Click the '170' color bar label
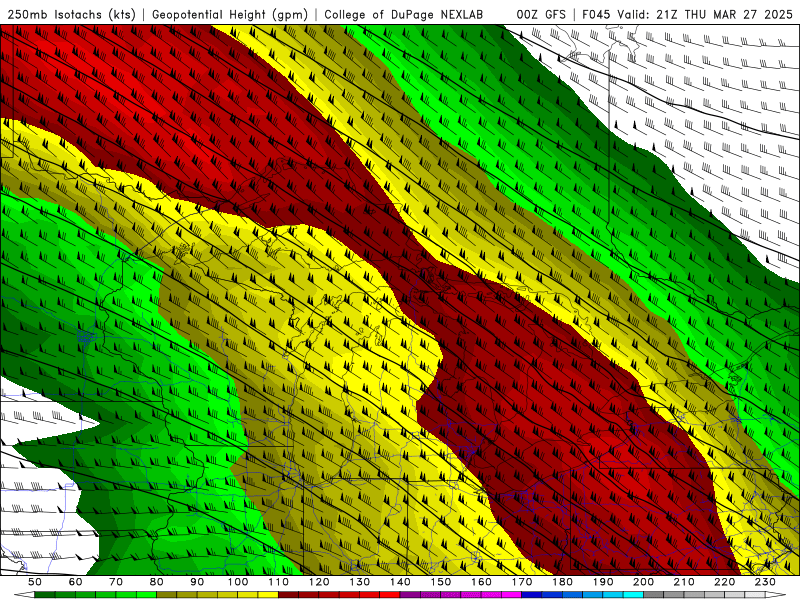Image resolution: width=800 pixels, height=600 pixels. pyautogui.click(x=522, y=582)
